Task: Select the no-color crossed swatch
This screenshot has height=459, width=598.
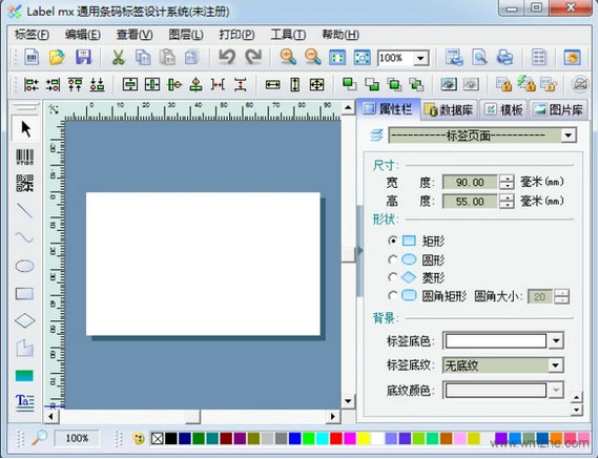Action: coord(157,438)
